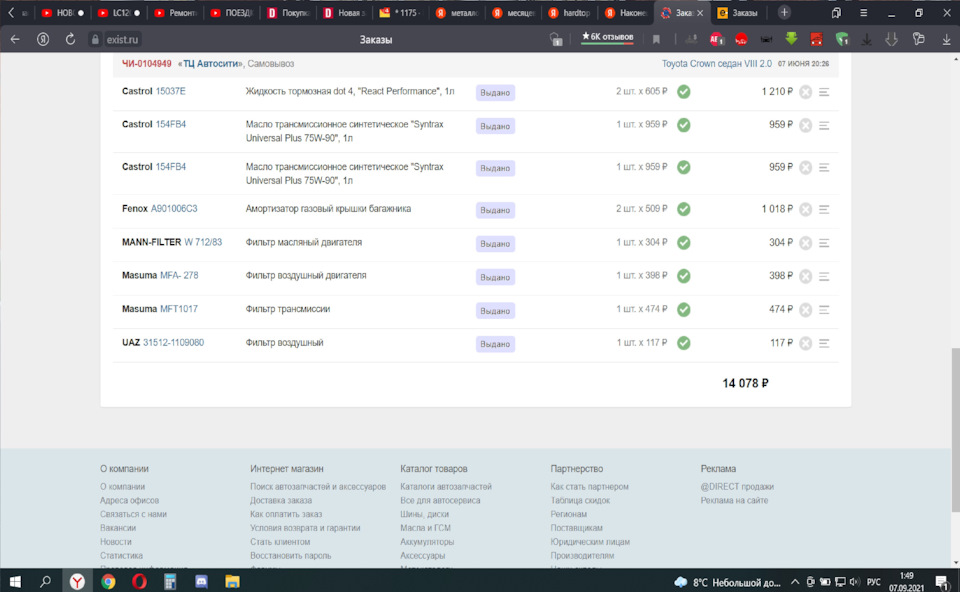Screen dimensions: 960x592
Task: Expand the hidden system tray icons chevron
Action: click(x=795, y=582)
